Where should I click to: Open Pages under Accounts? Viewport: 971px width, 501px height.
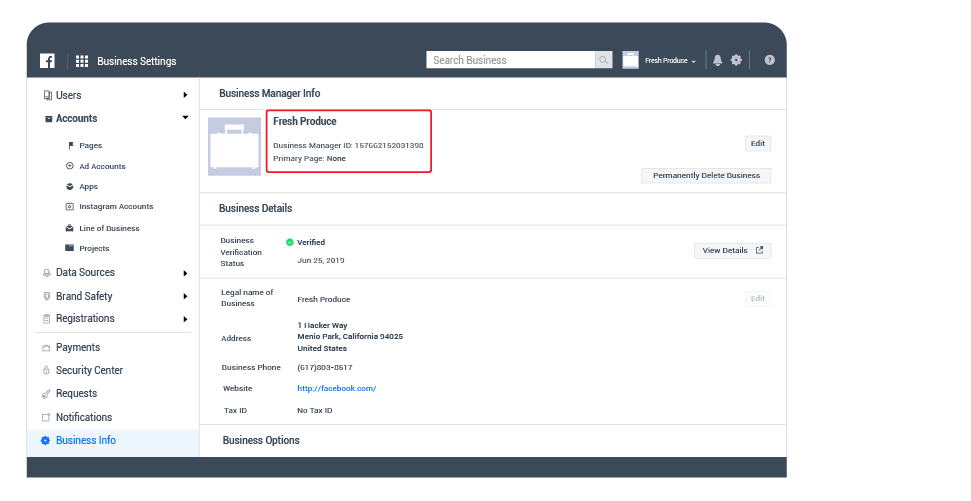(90, 145)
